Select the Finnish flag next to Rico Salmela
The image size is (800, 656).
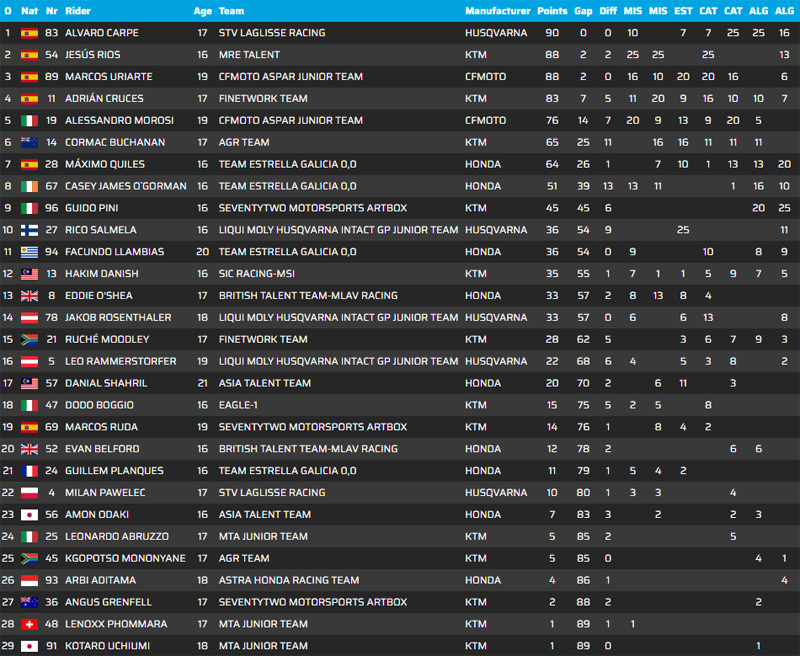pos(29,230)
